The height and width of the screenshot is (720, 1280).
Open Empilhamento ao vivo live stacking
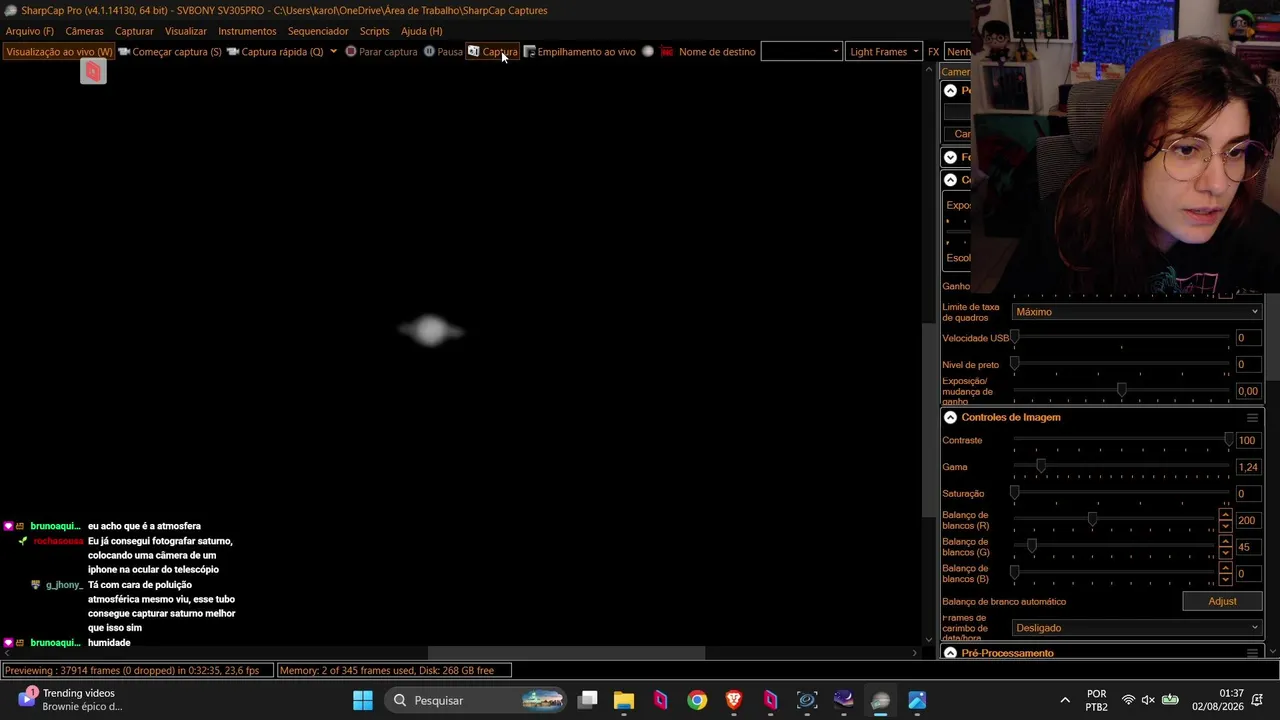pos(580,52)
